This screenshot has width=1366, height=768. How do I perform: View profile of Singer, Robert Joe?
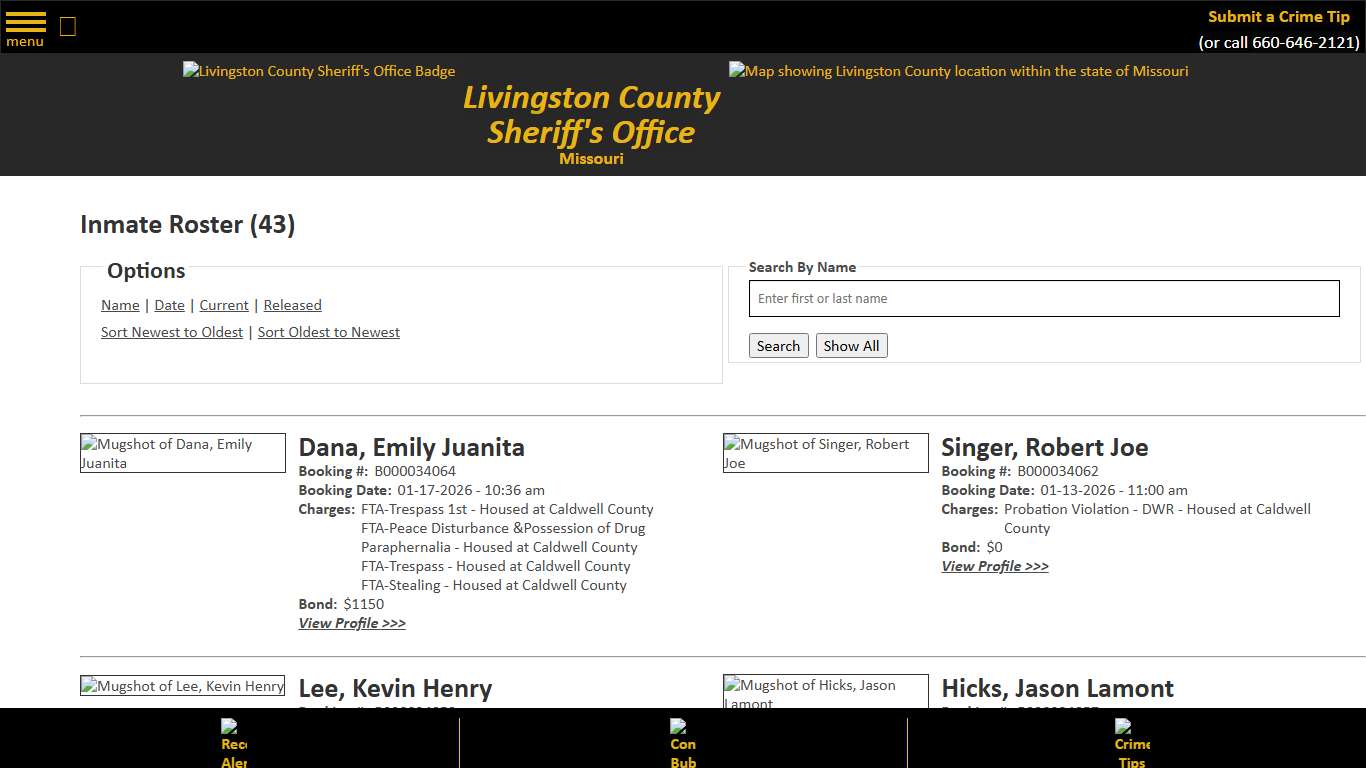(x=994, y=566)
